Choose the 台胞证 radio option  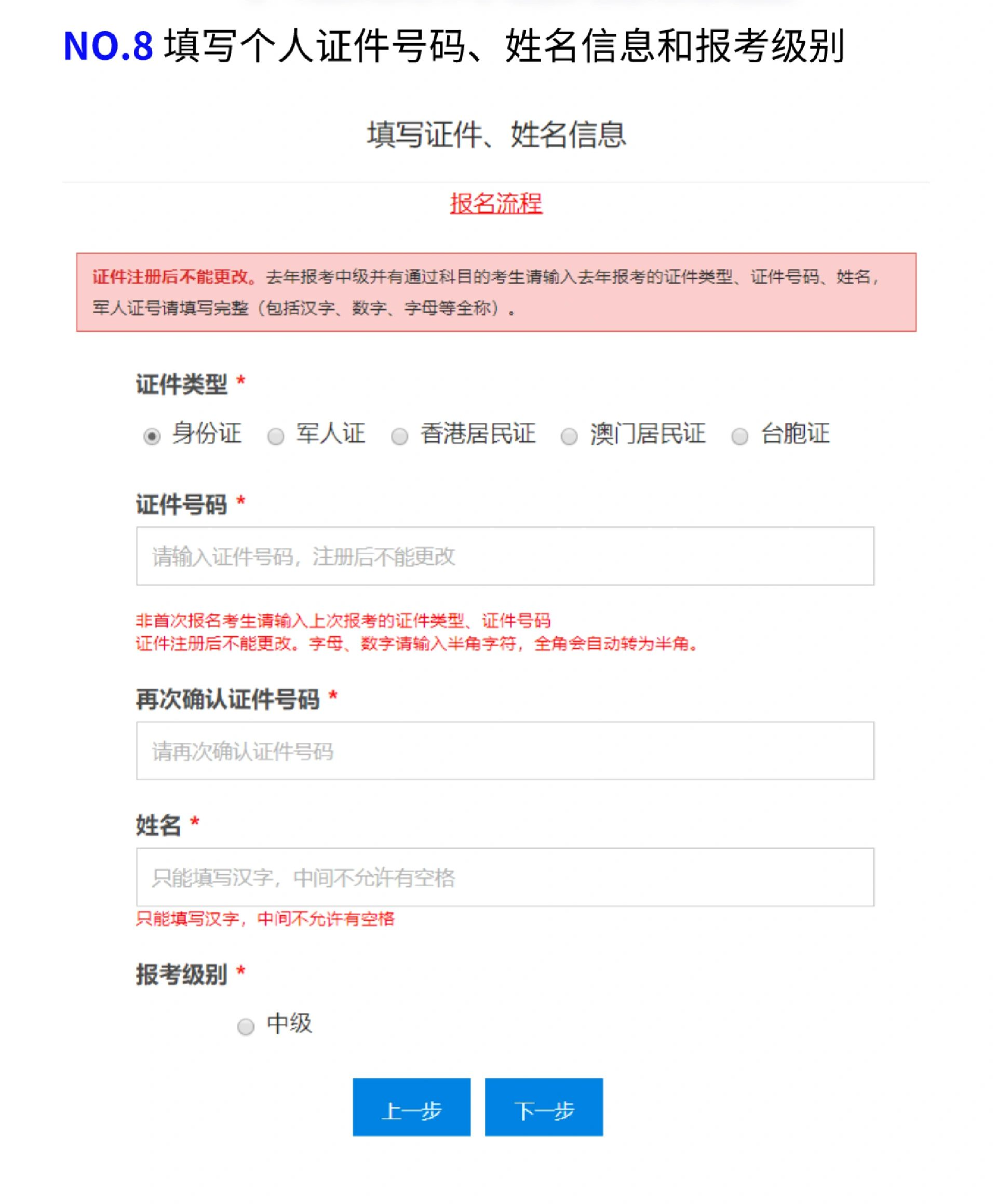tap(739, 436)
